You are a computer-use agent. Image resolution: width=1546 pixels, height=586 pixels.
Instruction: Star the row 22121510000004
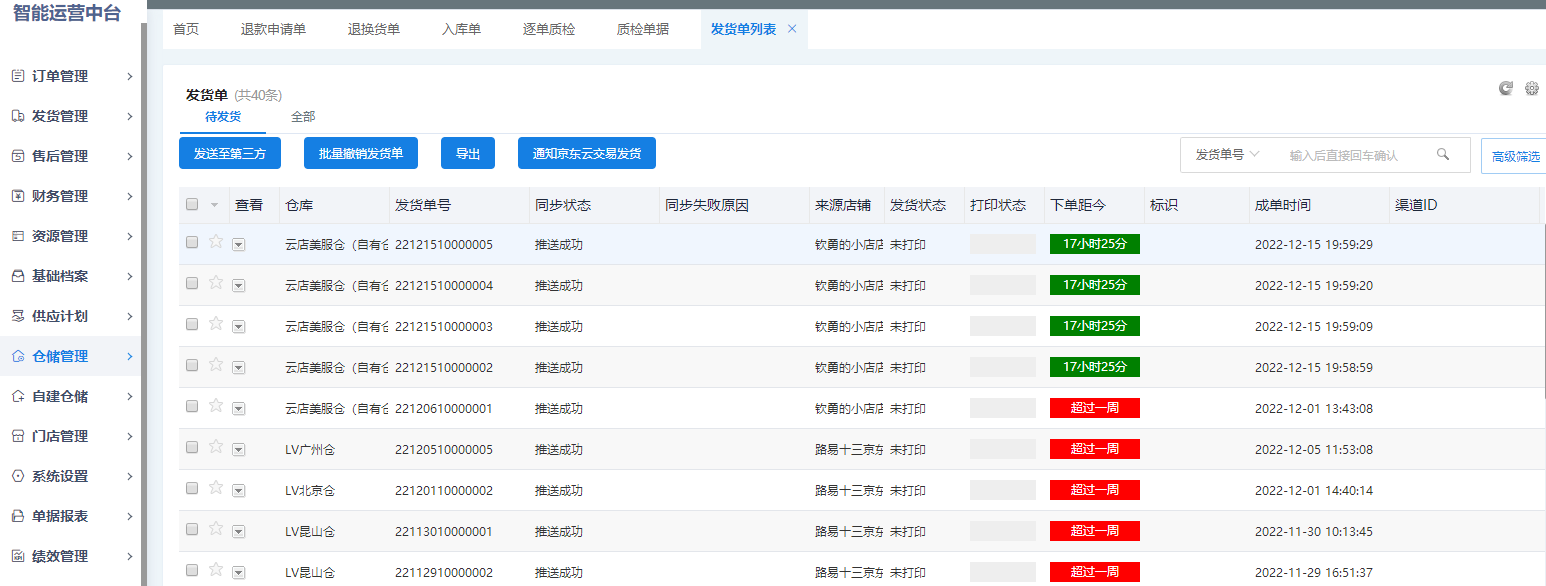pyautogui.click(x=215, y=283)
